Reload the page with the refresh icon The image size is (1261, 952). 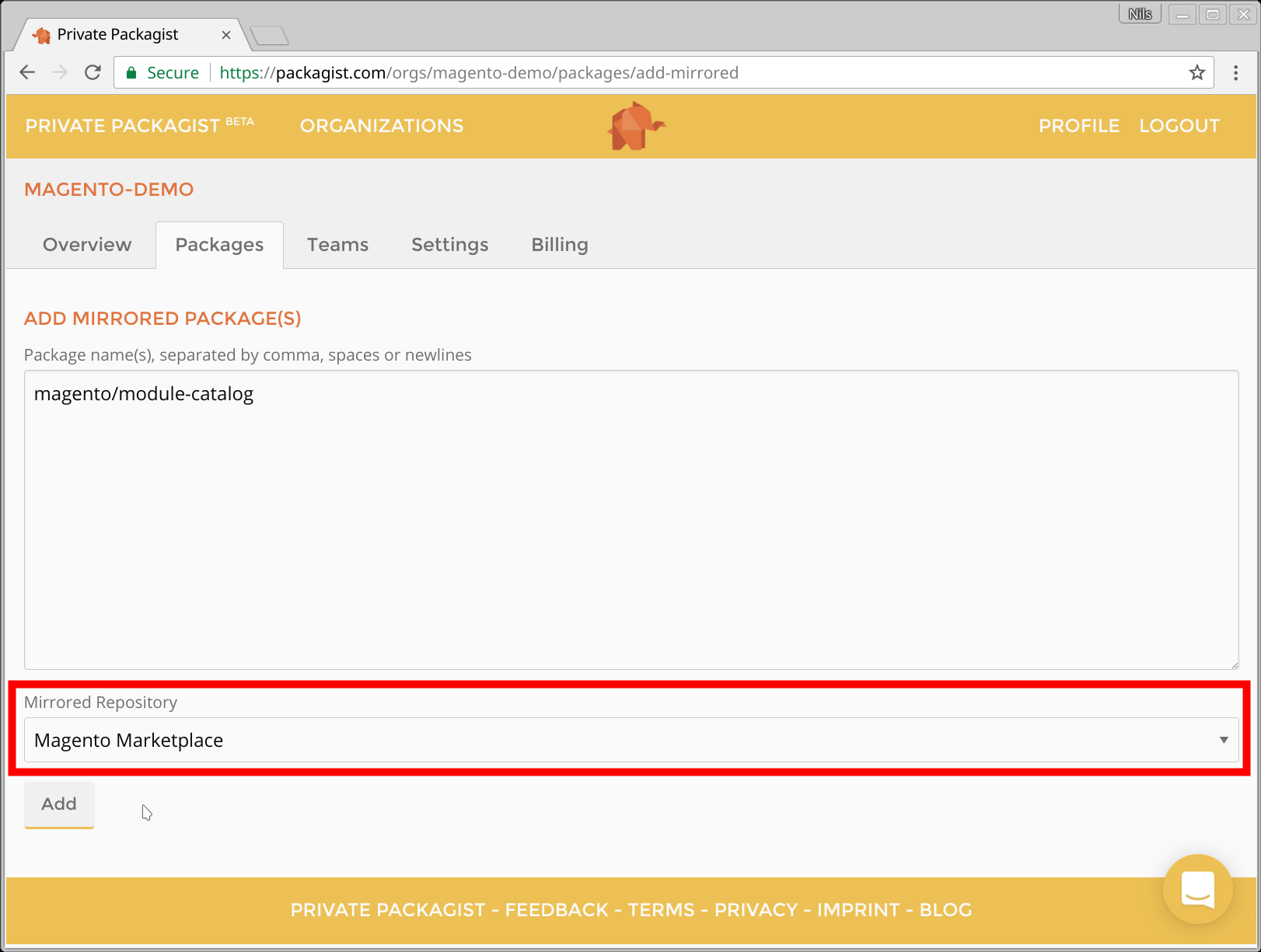tap(93, 72)
